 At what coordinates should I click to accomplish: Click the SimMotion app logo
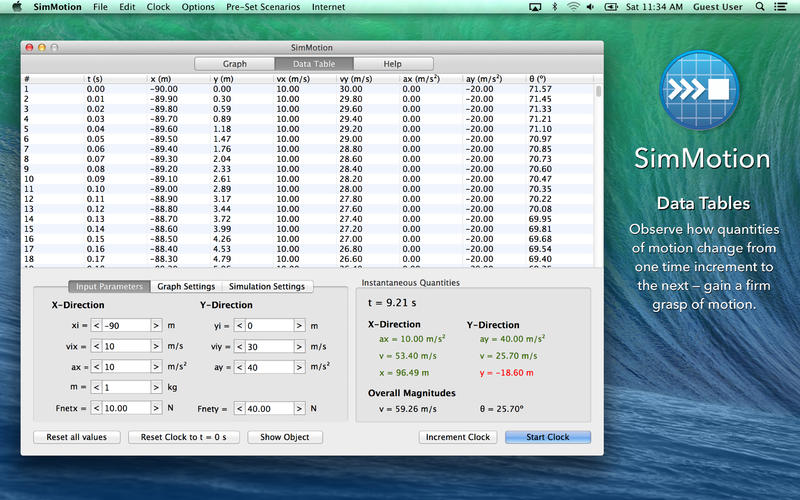(x=699, y=90)
